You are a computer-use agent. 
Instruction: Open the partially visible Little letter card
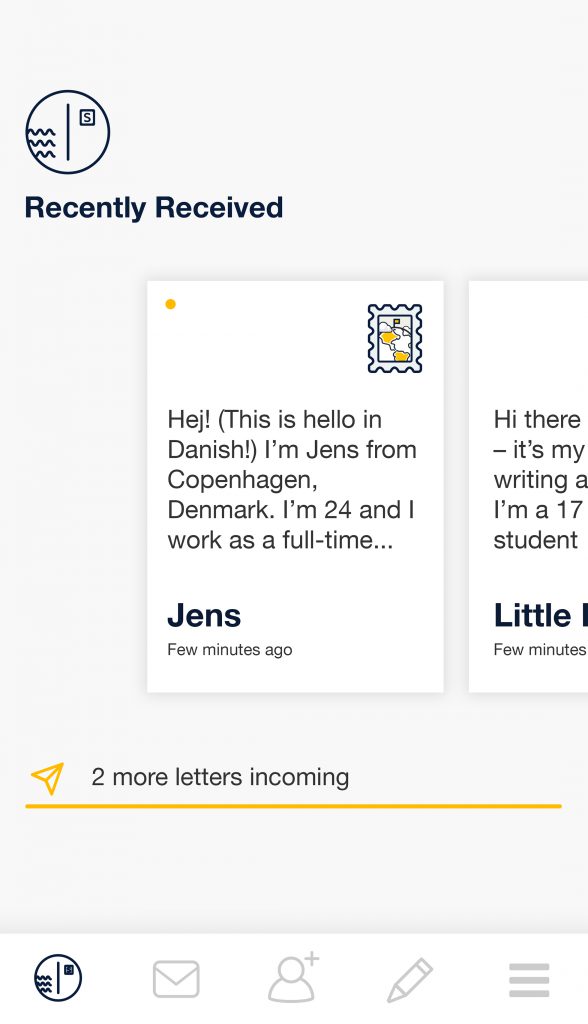point(529,487)
